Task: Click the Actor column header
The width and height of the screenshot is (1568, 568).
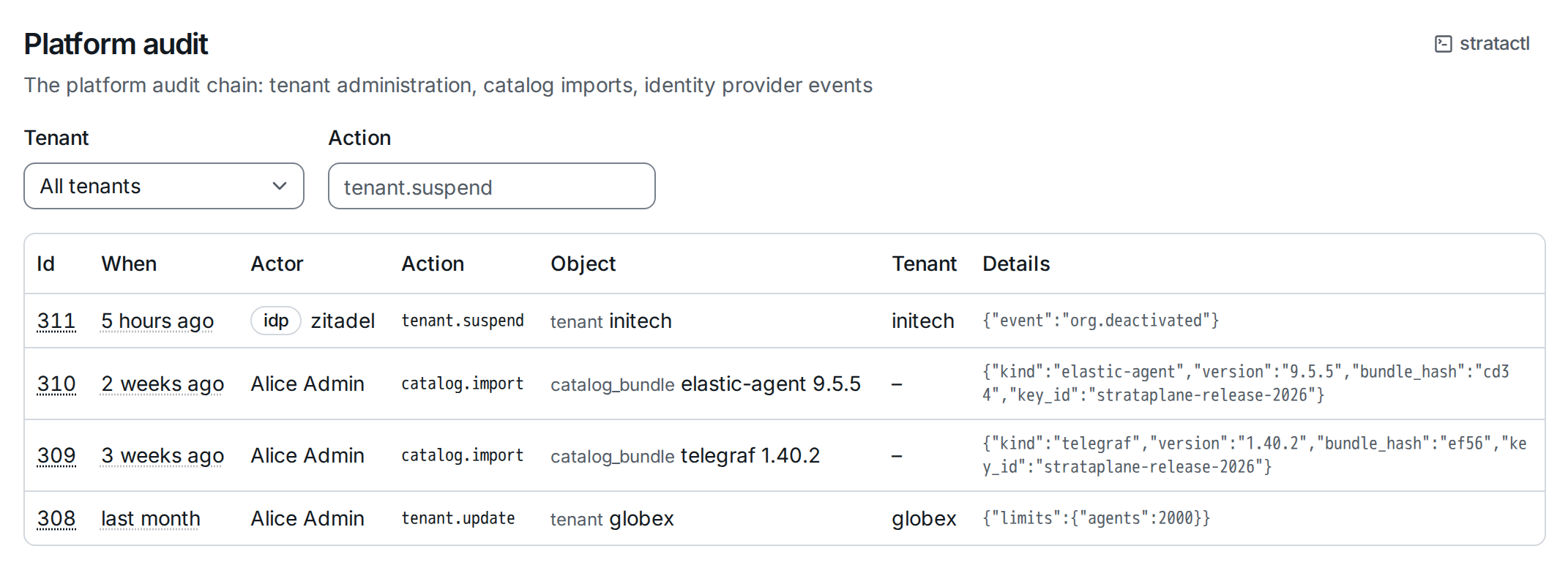Action: click(277, 264)
